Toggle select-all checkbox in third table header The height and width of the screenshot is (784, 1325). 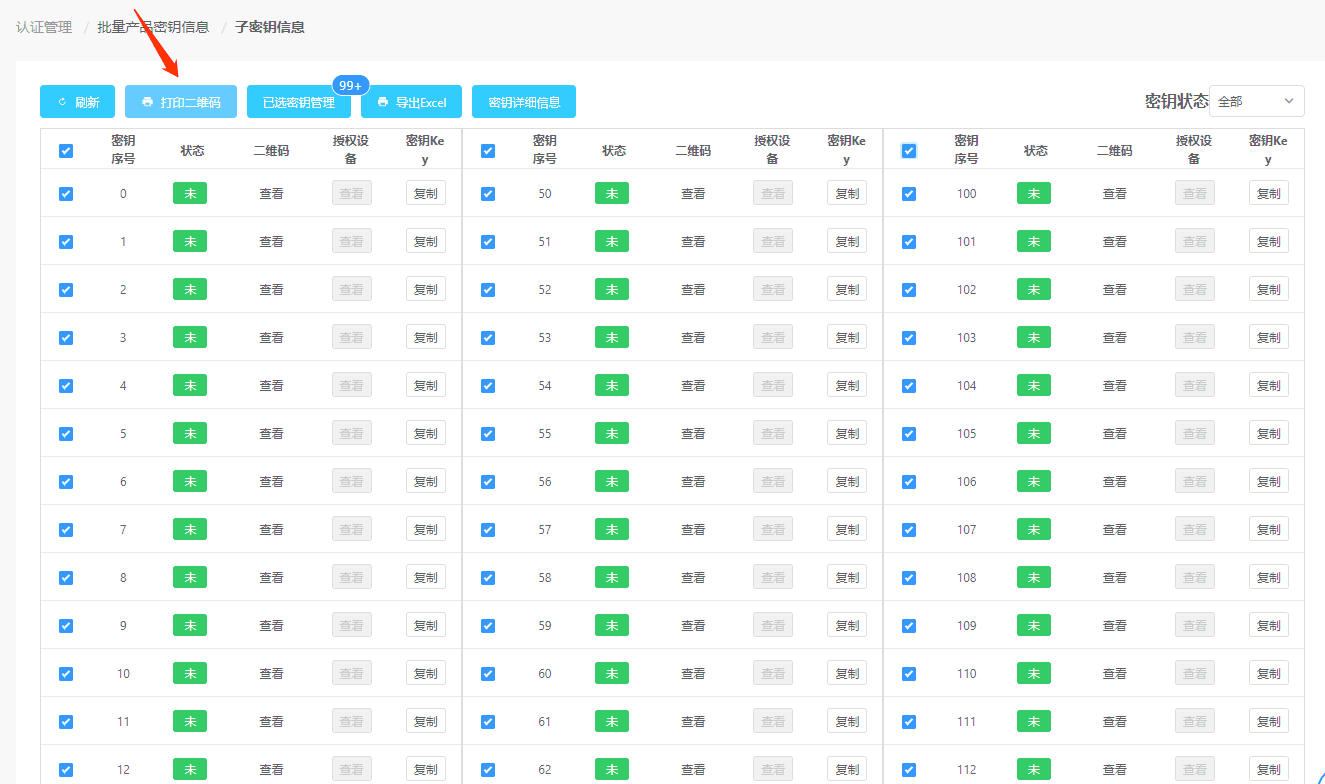[909, 151]
